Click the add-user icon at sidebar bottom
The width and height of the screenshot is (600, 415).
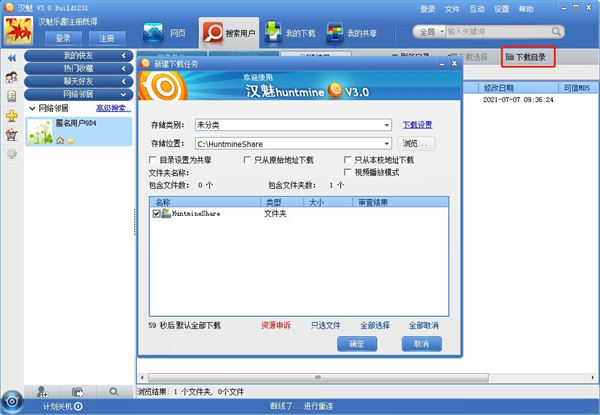coord(42,392)
